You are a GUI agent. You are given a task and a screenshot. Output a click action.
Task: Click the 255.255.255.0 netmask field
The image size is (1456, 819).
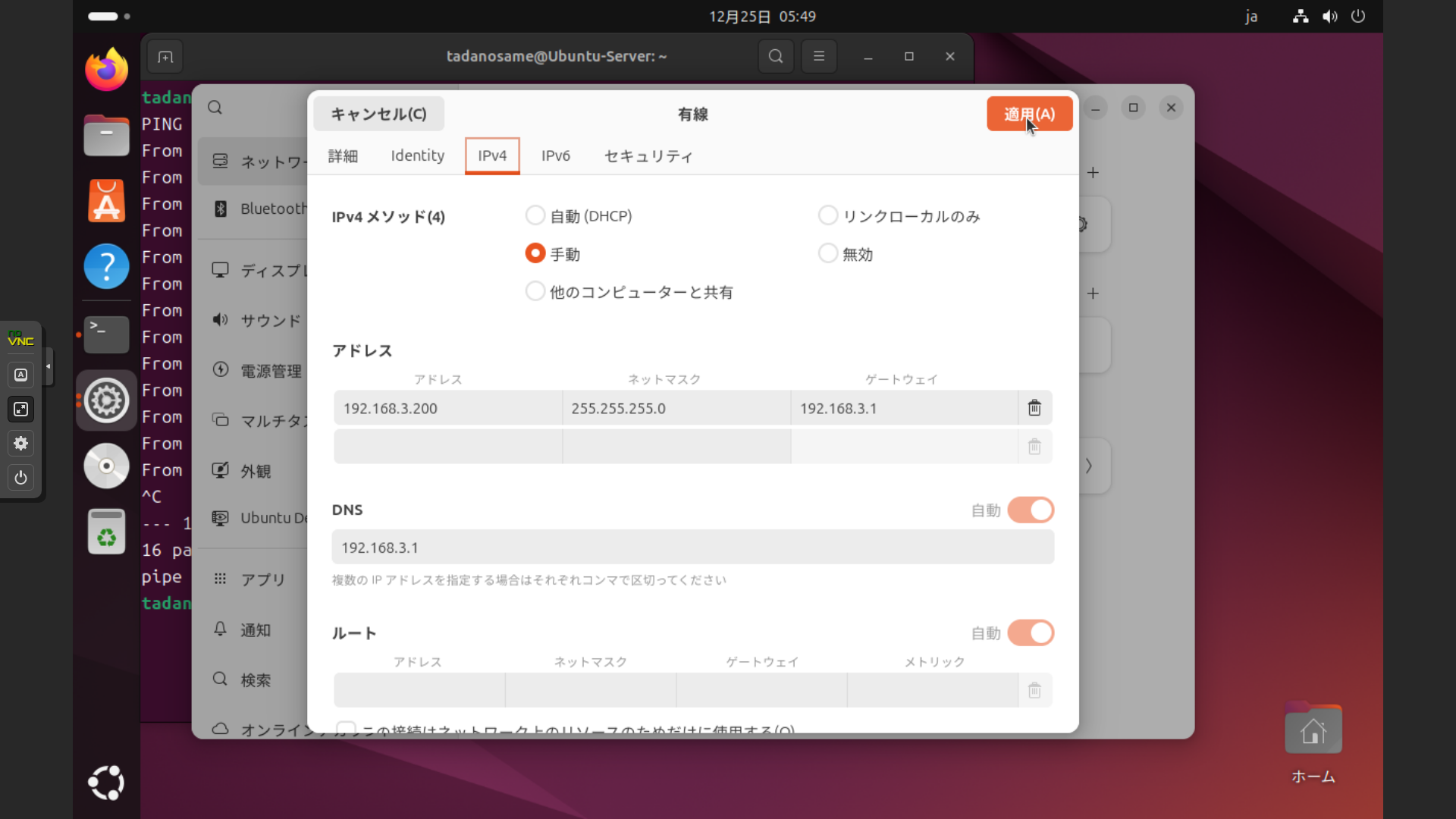click(x=676, y=408)
